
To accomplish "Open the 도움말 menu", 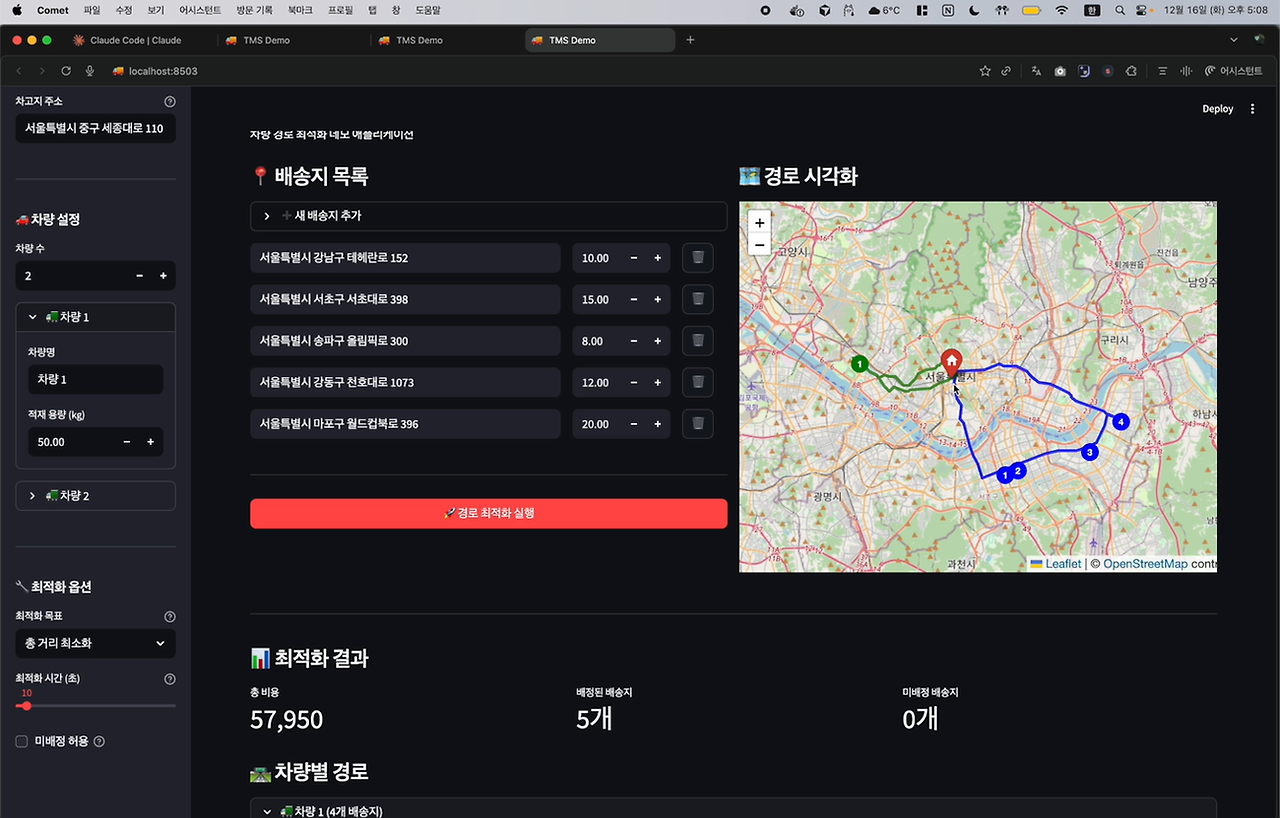I will [427, 10].
